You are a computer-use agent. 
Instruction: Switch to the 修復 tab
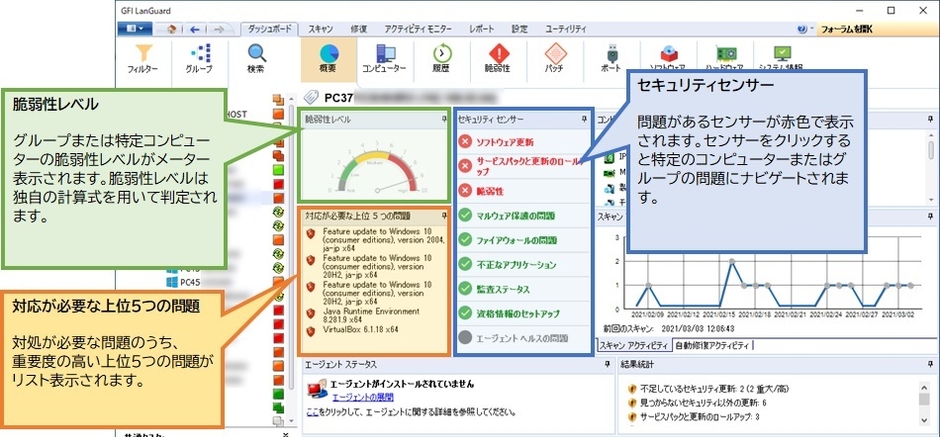click(359, 29)
